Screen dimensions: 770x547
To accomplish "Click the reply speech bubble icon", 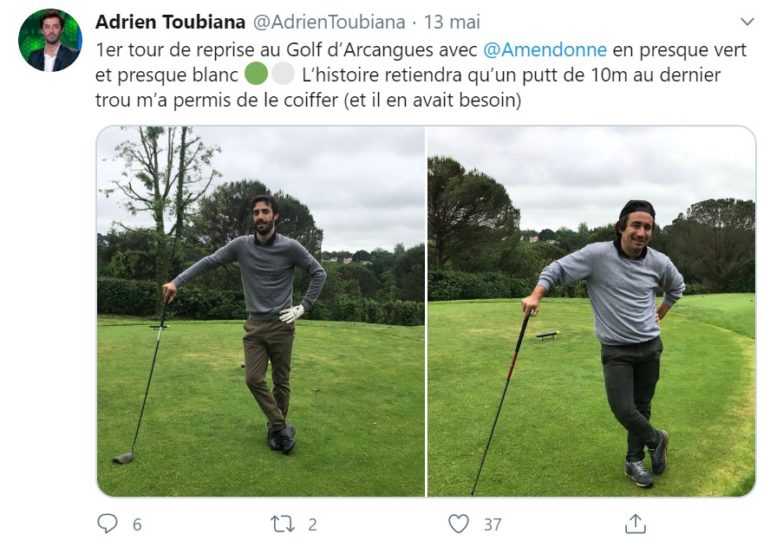I will pyautogui.click(x=107, y=523).
